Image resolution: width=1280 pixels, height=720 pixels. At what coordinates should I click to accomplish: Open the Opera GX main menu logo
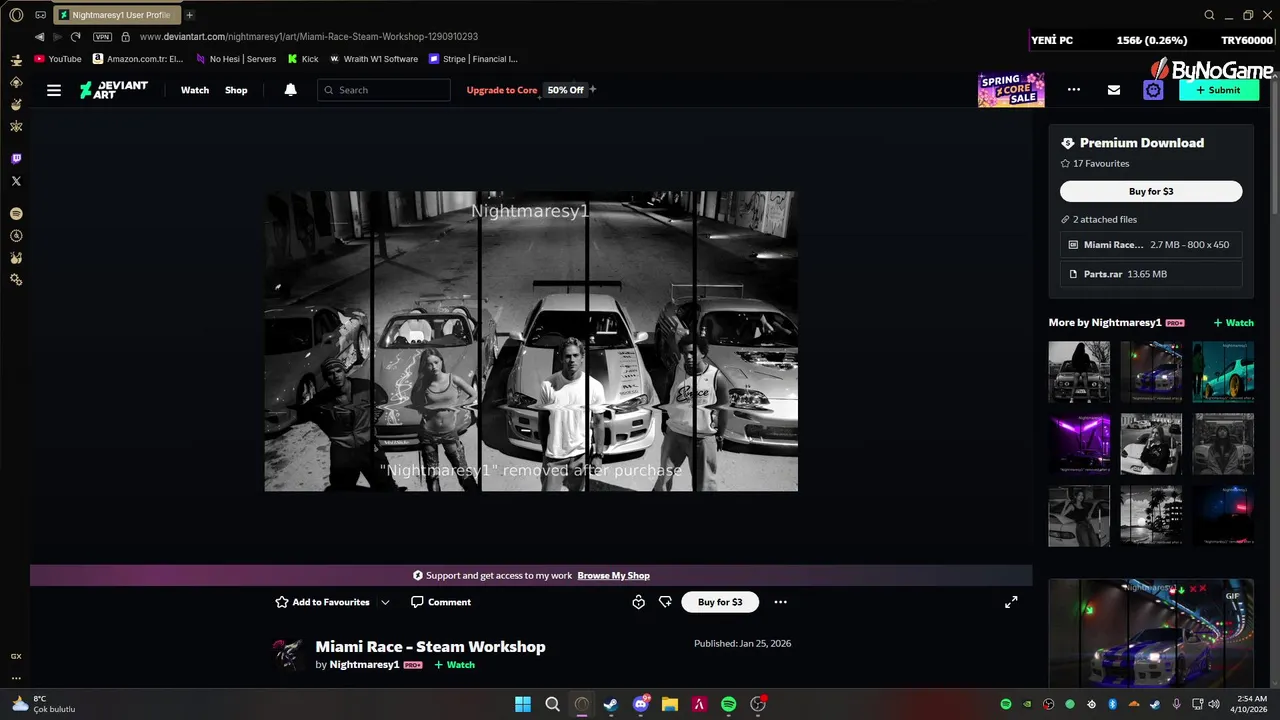[16, 15]
